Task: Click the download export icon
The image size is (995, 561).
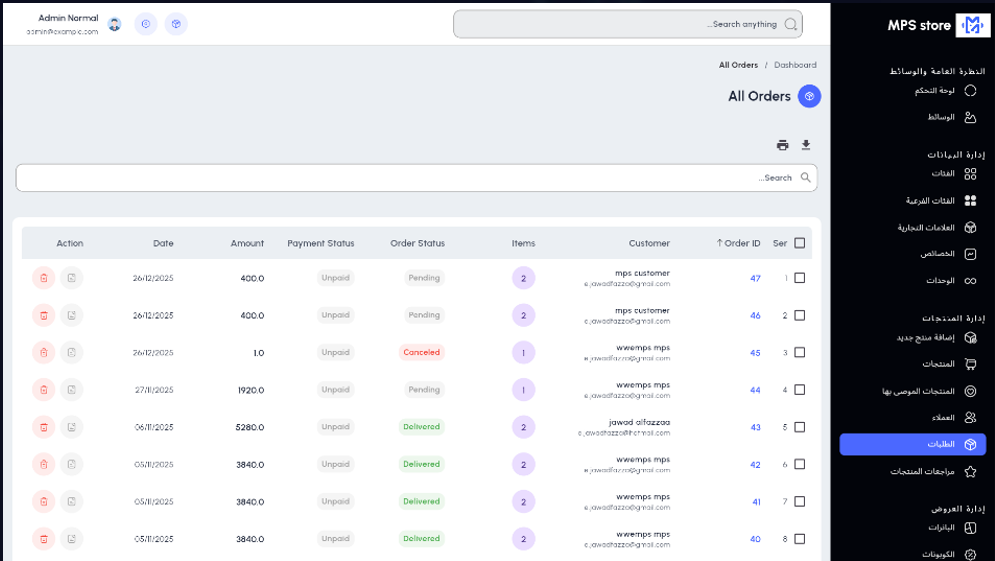Action: (x=806, y=145)
